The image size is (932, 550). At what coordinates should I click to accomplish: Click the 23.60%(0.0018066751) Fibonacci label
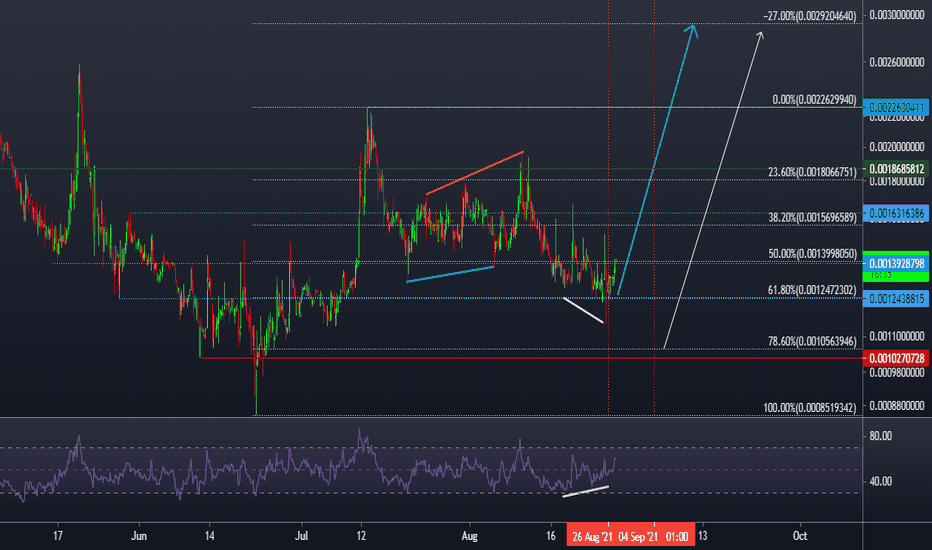(x=813, y=172)
